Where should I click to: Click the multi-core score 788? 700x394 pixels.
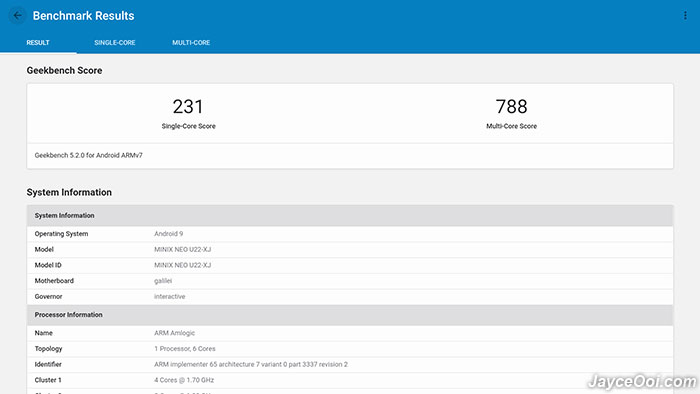pos(512,107)
